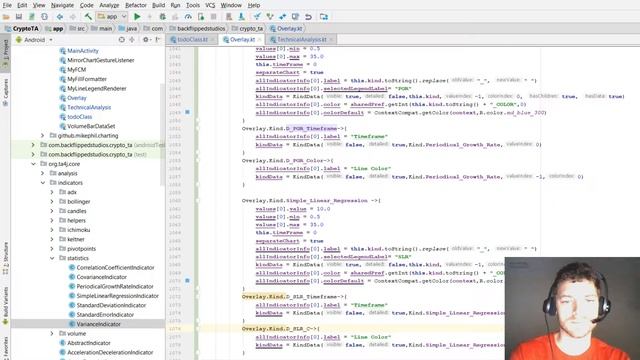The image size is (640, 360).
Task: Click the Save All toolbar icon
Action: click(x=19, y=17)
